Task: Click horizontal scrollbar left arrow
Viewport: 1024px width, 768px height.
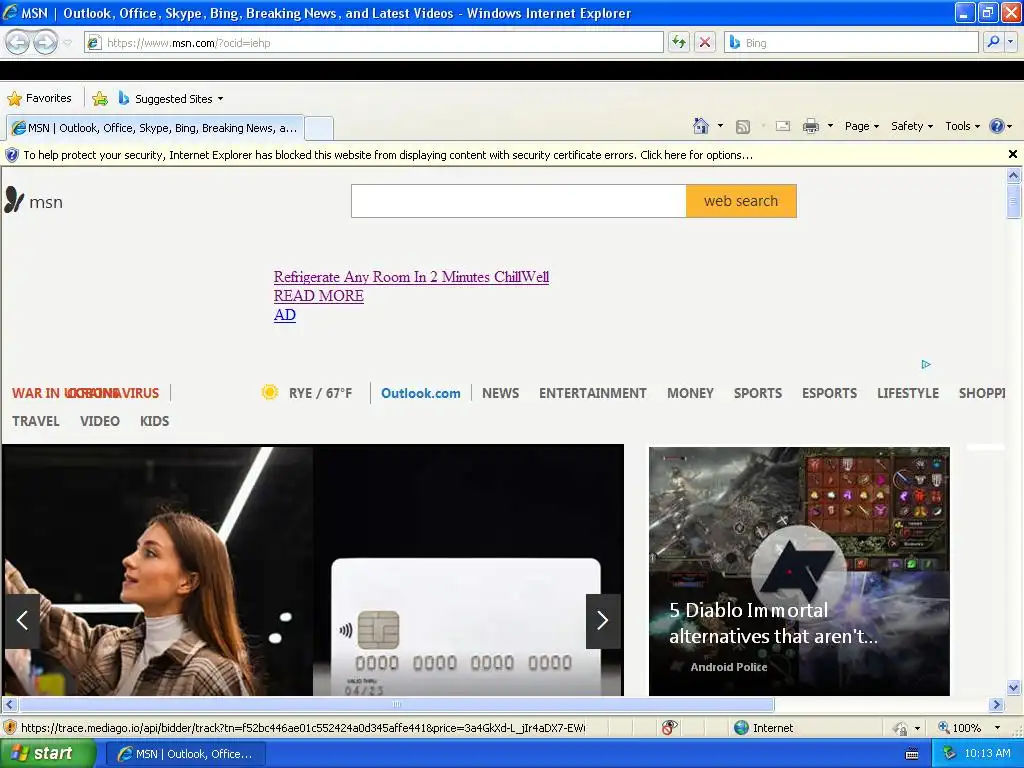Action: point(9,704)
